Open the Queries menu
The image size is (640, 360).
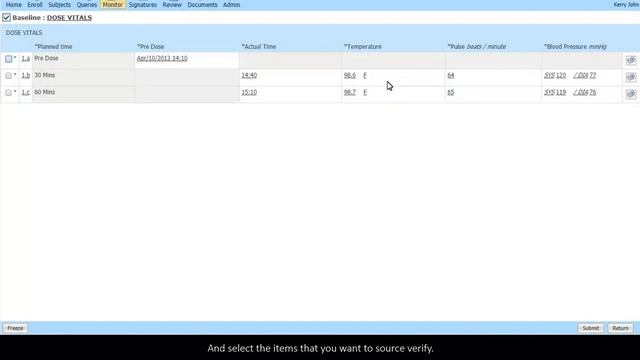pos(87,5)
